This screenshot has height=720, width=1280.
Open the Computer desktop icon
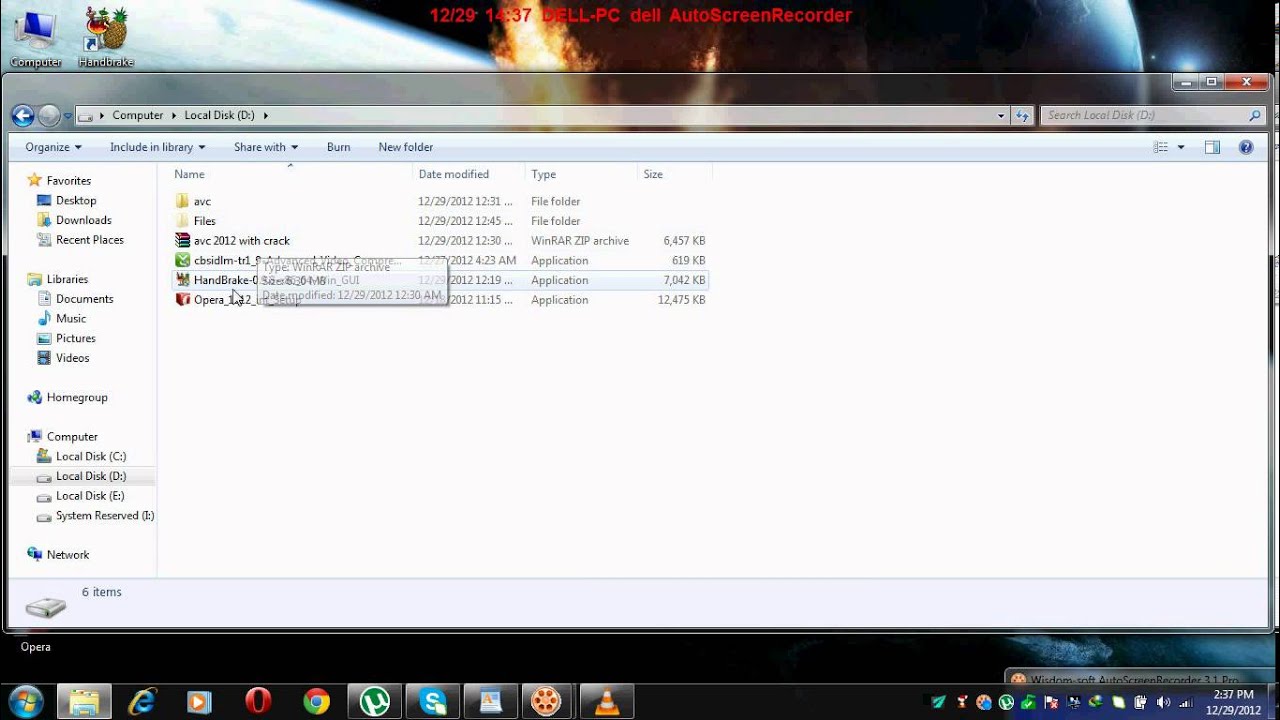[x=35, y=39]
